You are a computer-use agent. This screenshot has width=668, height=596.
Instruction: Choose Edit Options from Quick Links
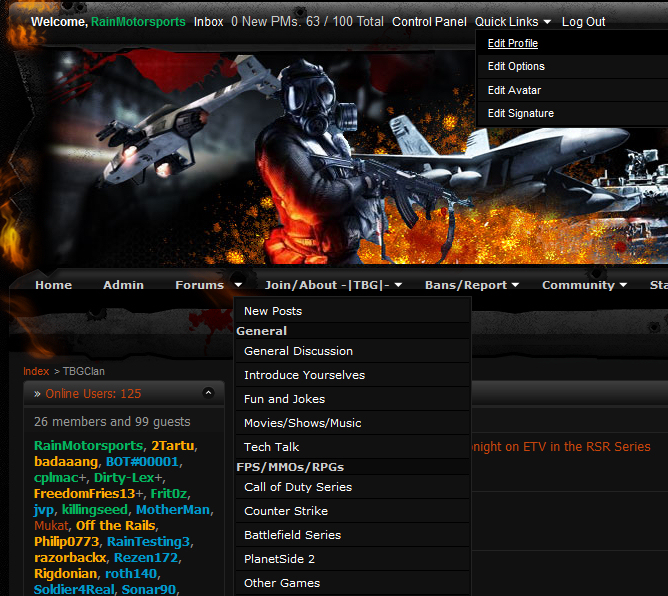pyautogui.click(x=516, y=66)
